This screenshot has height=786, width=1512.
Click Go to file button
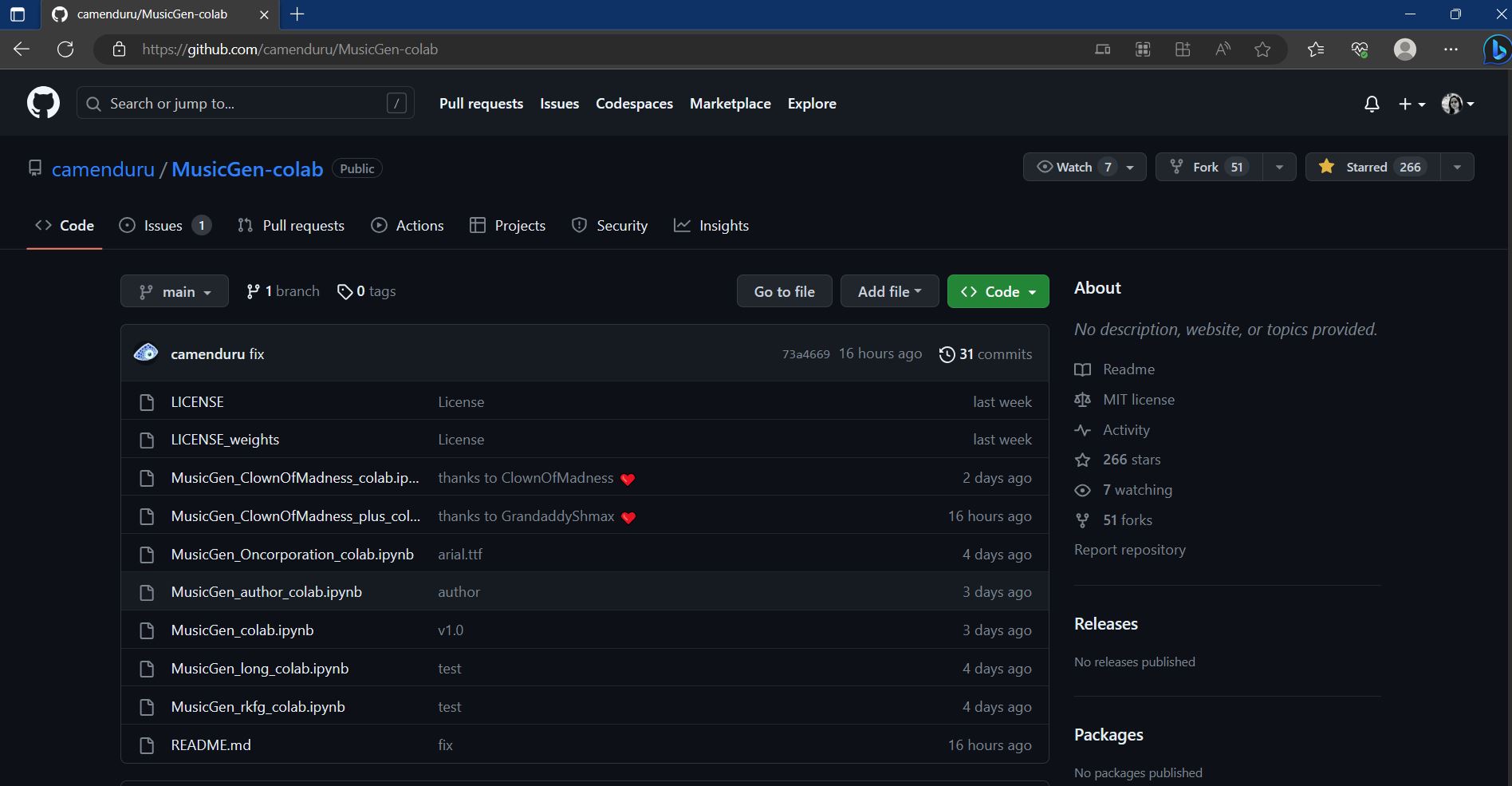(x=785, y=291)
